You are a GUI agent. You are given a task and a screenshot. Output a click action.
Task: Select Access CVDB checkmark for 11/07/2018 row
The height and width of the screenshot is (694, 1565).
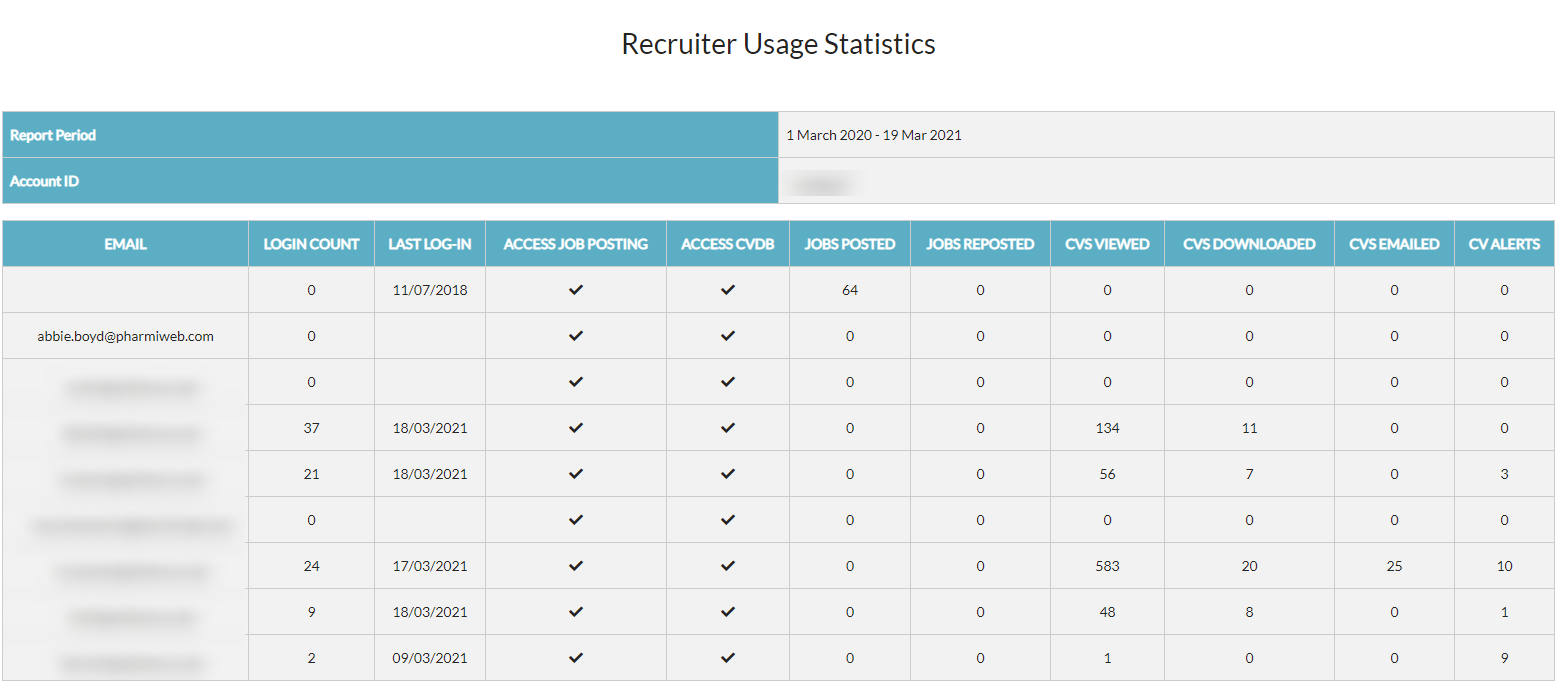pyautogui.click(x=728, y=290)
